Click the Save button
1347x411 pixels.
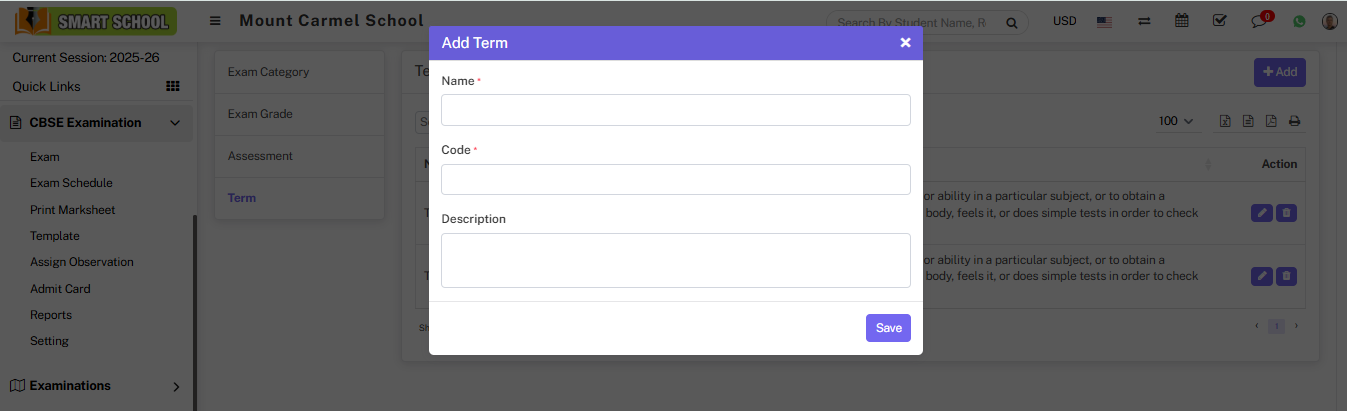pyautogui.click(x=888, y=328)
